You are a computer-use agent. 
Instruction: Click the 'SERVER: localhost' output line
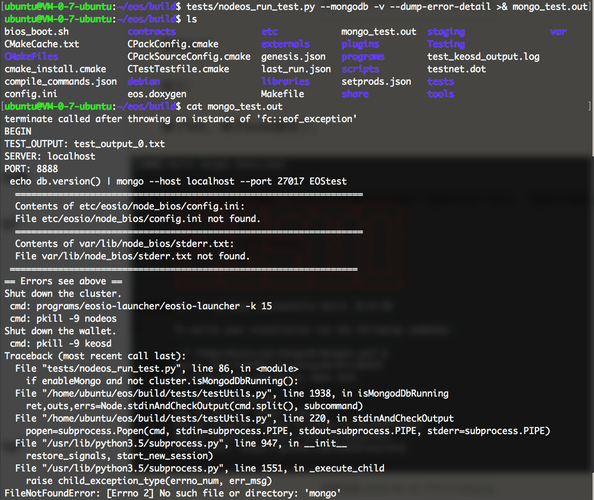[50, 156]
